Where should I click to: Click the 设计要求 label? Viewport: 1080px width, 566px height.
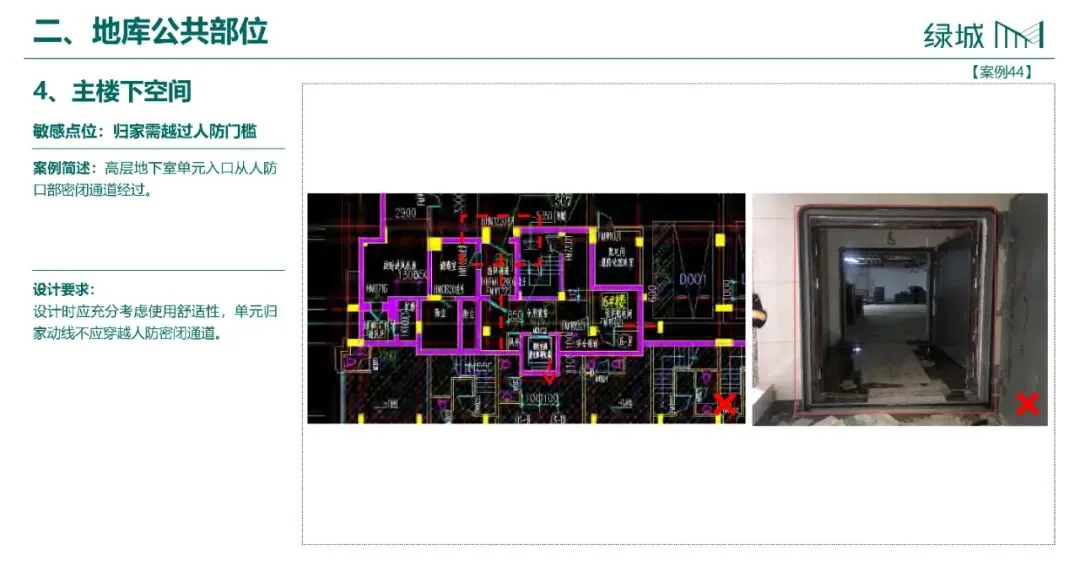(x=63, y=289)
